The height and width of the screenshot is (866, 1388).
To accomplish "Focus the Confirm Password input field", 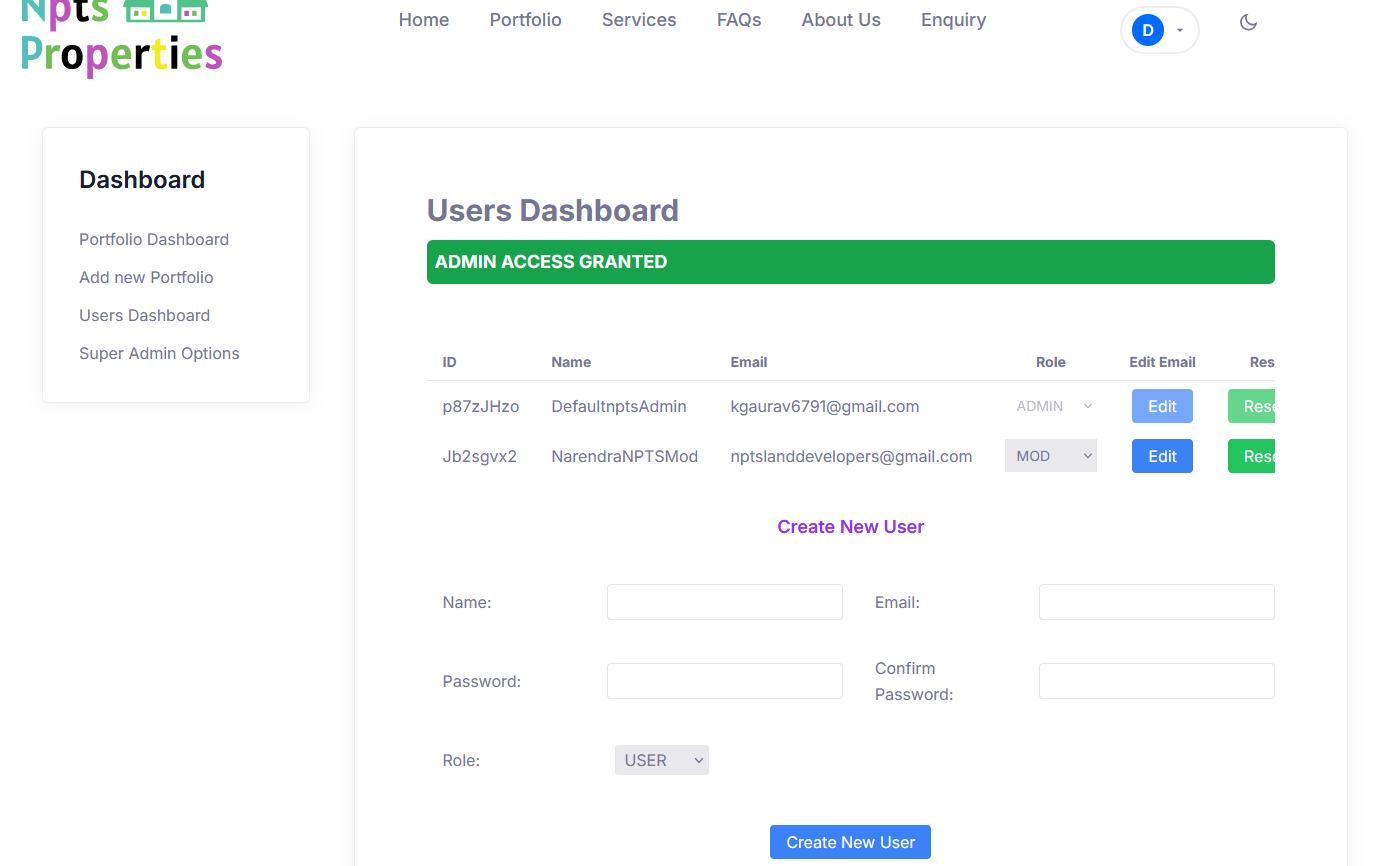I will (1157, 681).
